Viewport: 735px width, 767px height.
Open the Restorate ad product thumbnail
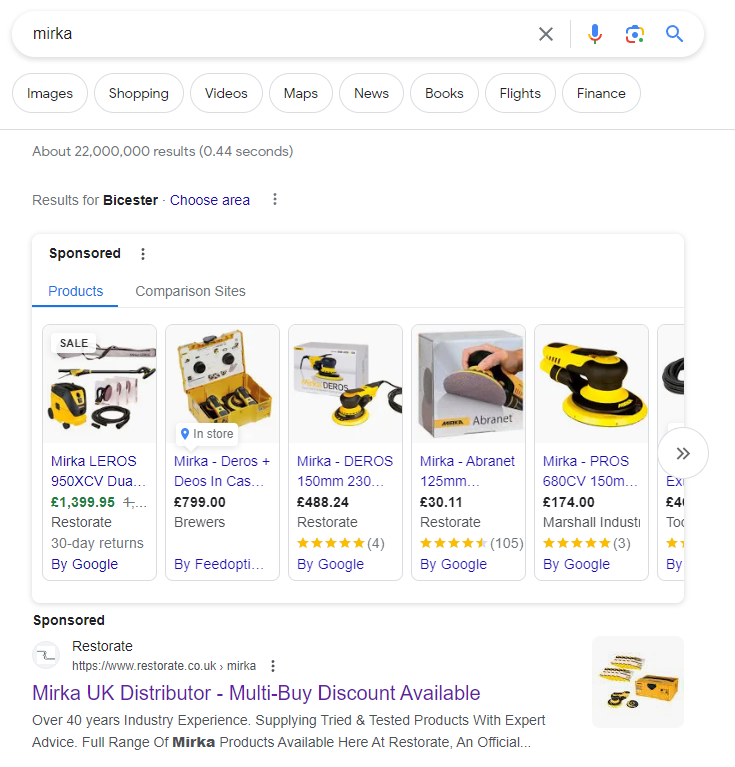638,682
